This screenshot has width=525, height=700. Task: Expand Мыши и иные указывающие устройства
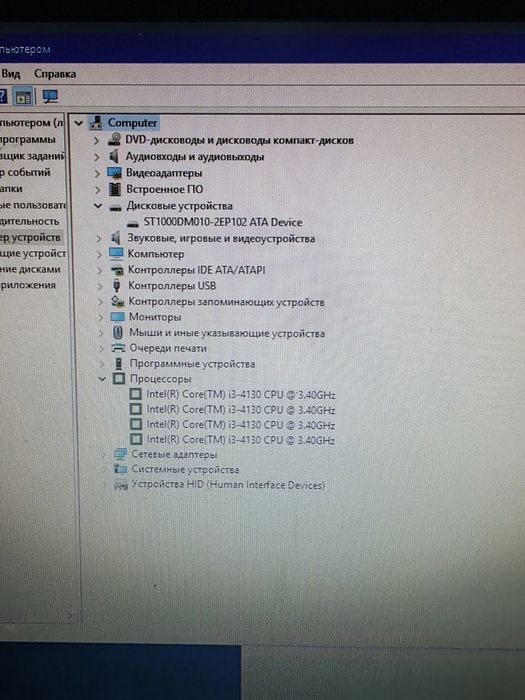click(x=101, y=333)
